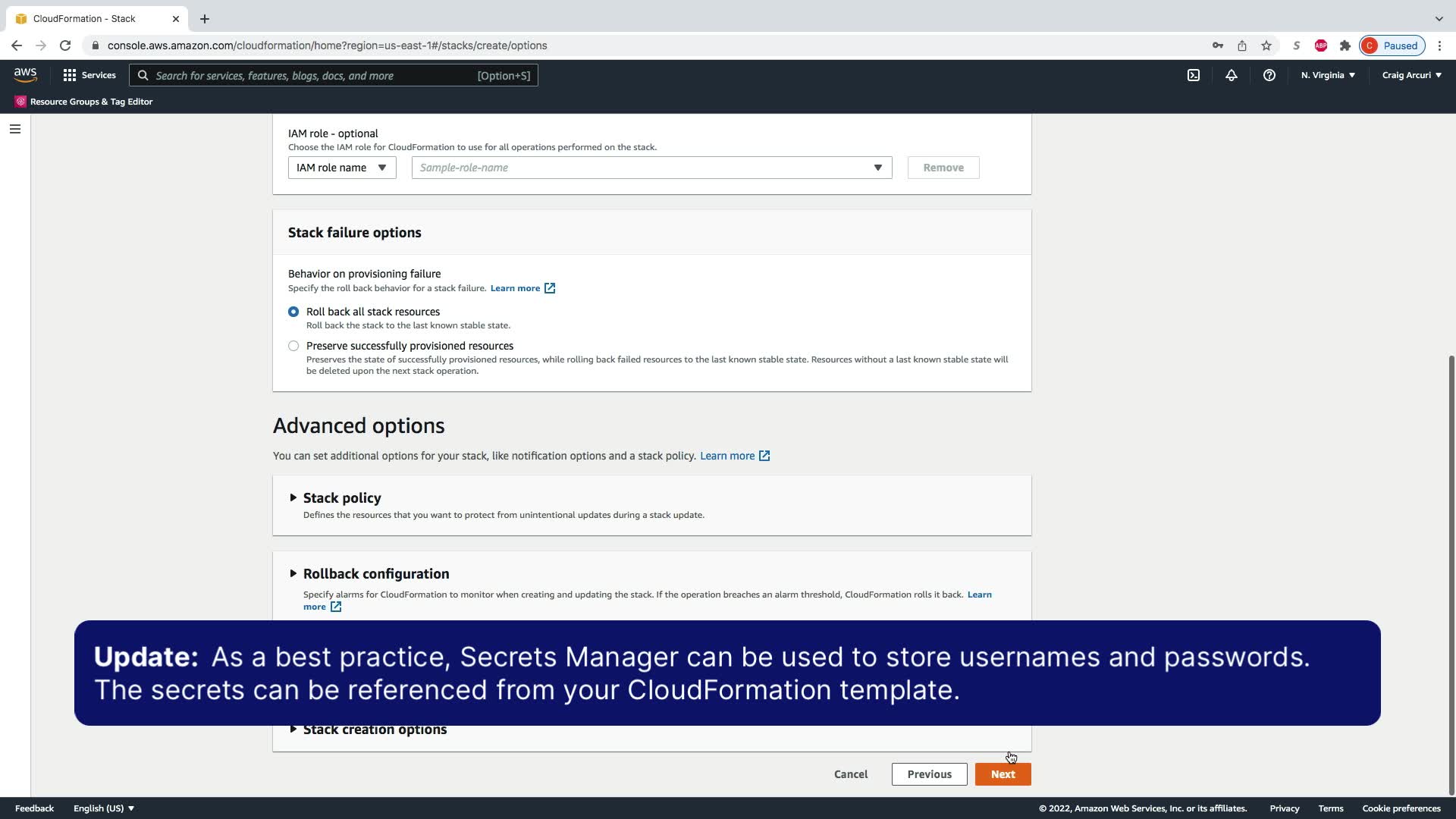This screenshot has height=819, width=1456.
Task: Open left navigation hamburger menu
Action: 14,129
